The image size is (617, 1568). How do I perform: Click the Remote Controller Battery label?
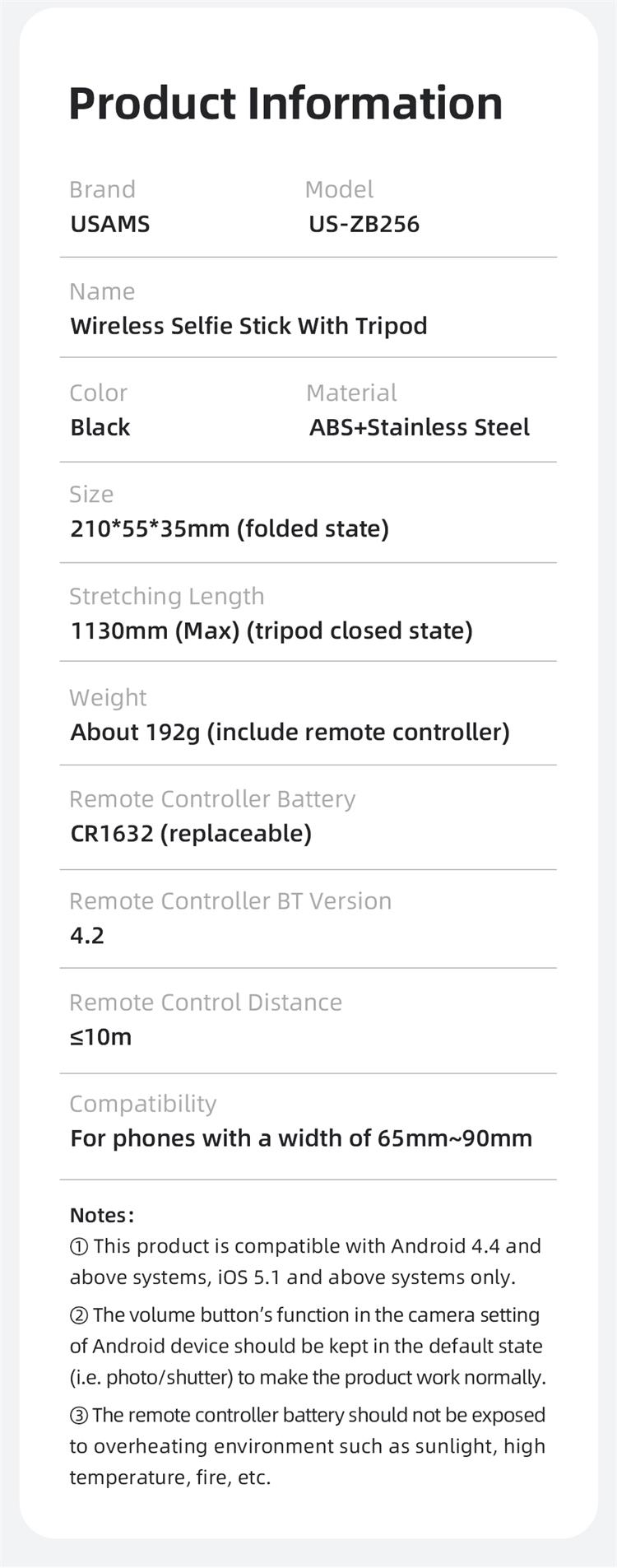[212, 799]
